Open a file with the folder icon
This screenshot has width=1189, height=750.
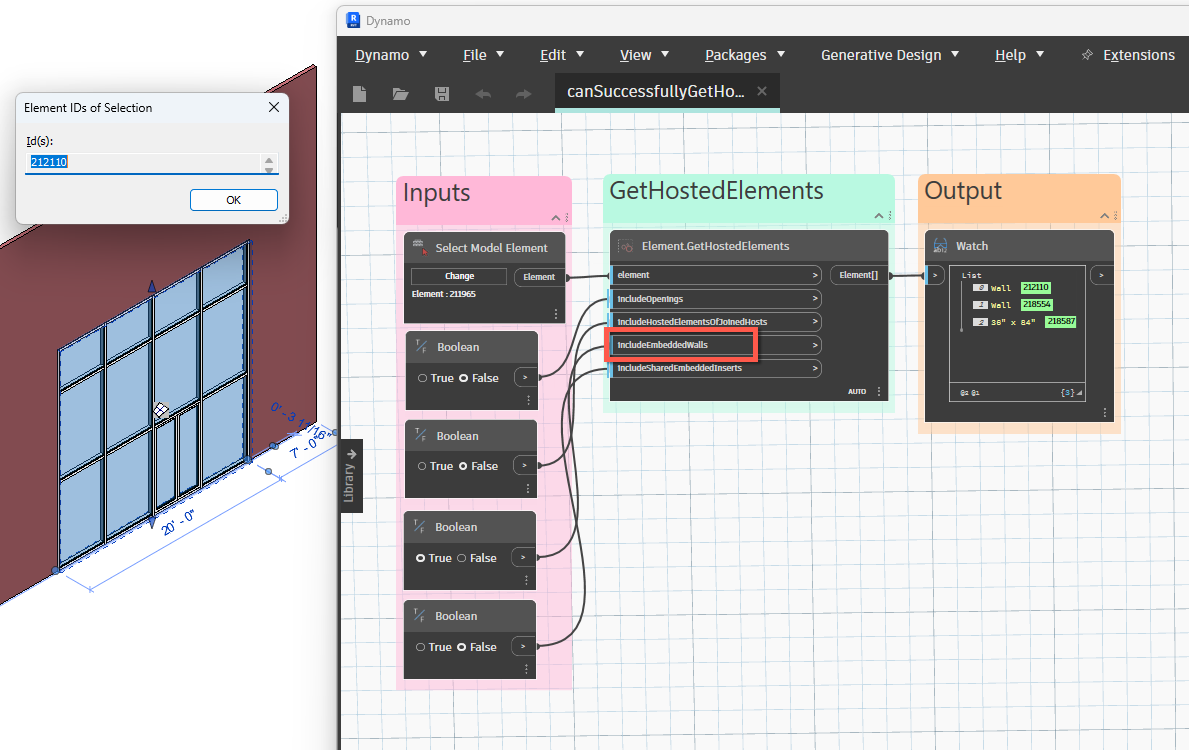[400, 94]
